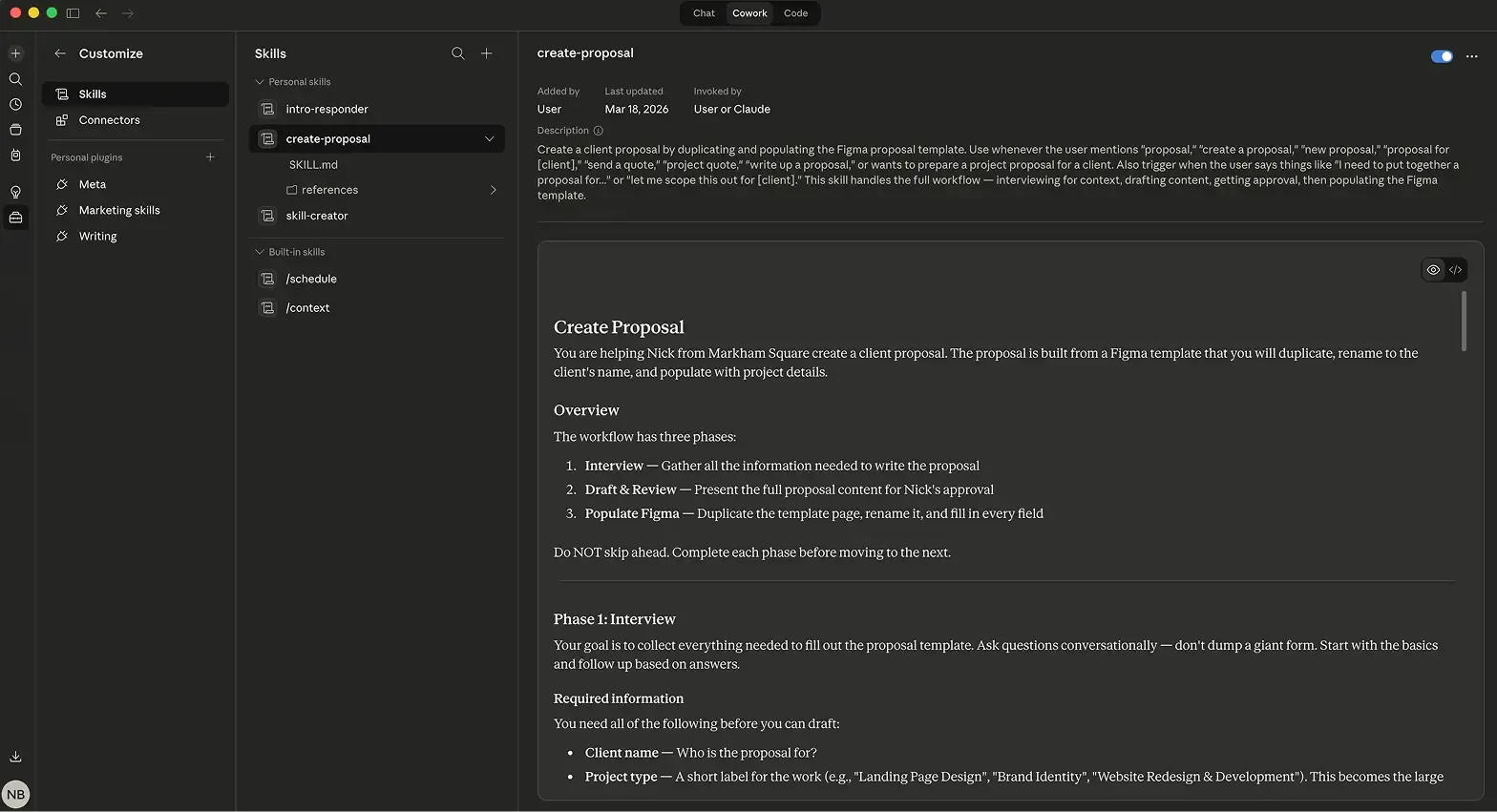Viewport: 1497px width, 812px height.
Task: Switch to rendered preview eye view
Action: [x=1433, y=270]
